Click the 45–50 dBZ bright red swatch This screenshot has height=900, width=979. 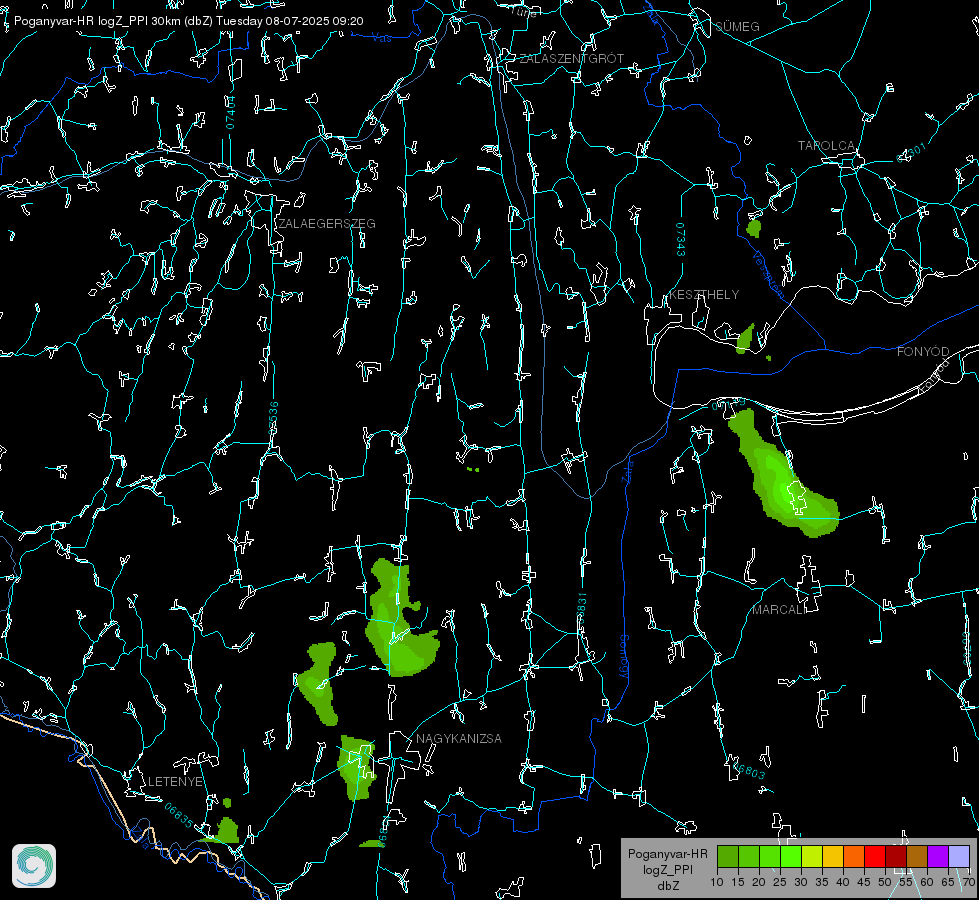pyautogui.click(x=875, y=856)
